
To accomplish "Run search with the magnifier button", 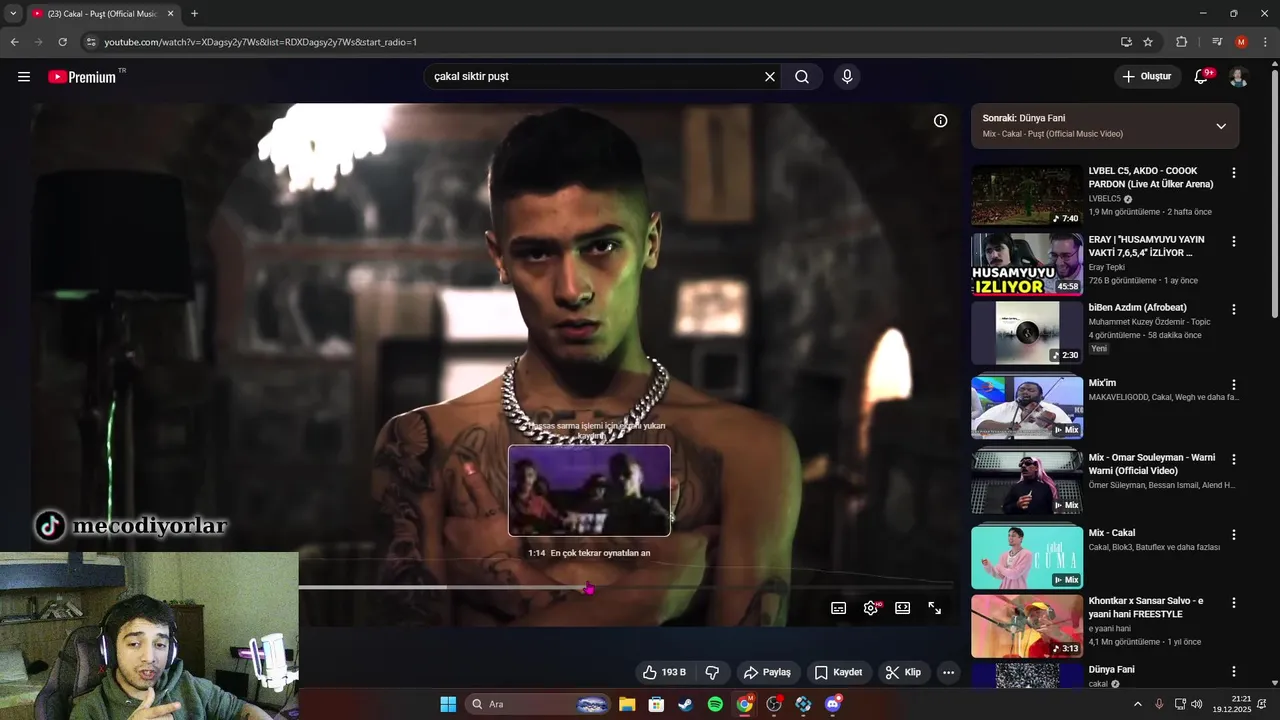I will (802, 77).
